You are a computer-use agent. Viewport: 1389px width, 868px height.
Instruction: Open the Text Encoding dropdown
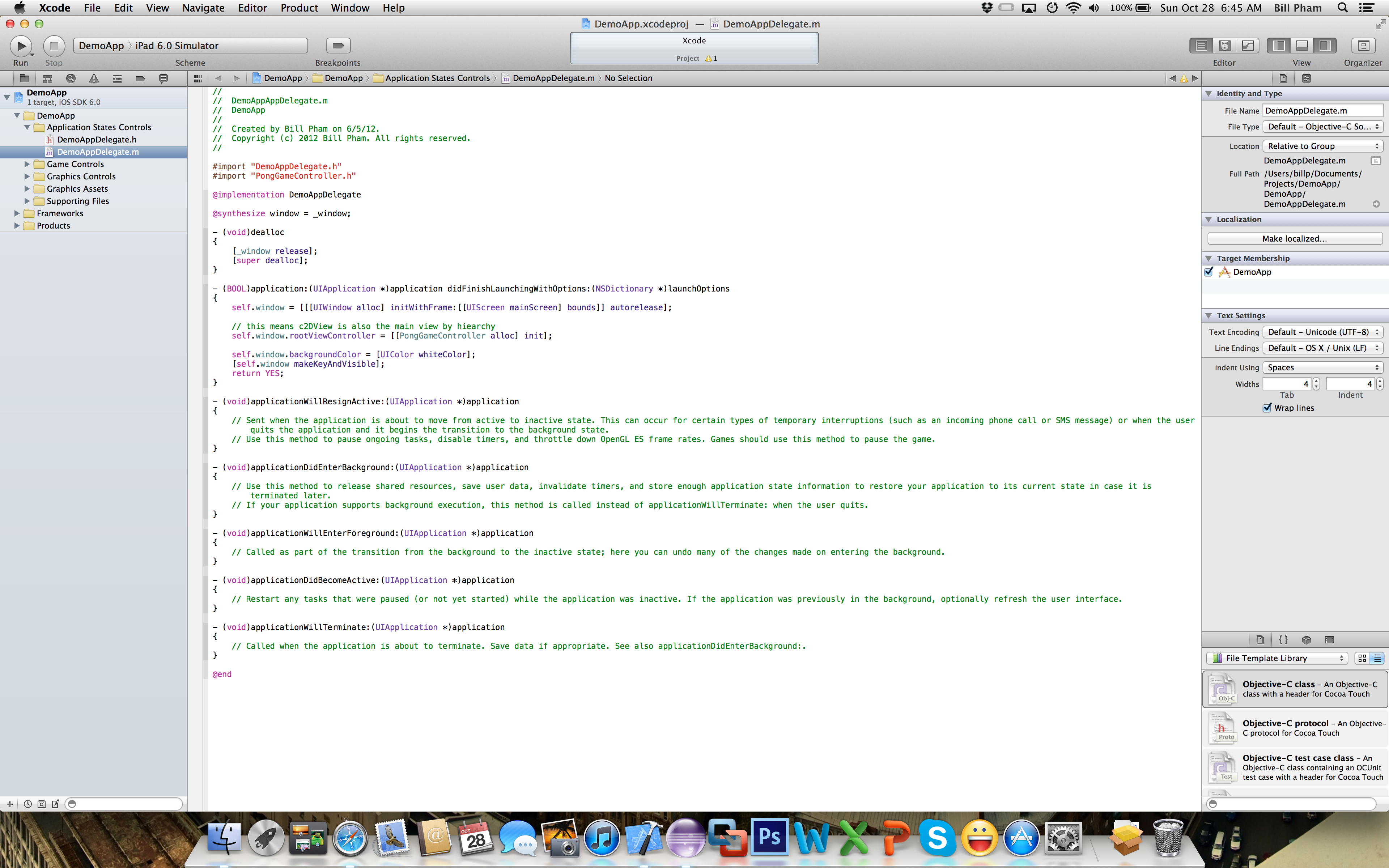1322,332
